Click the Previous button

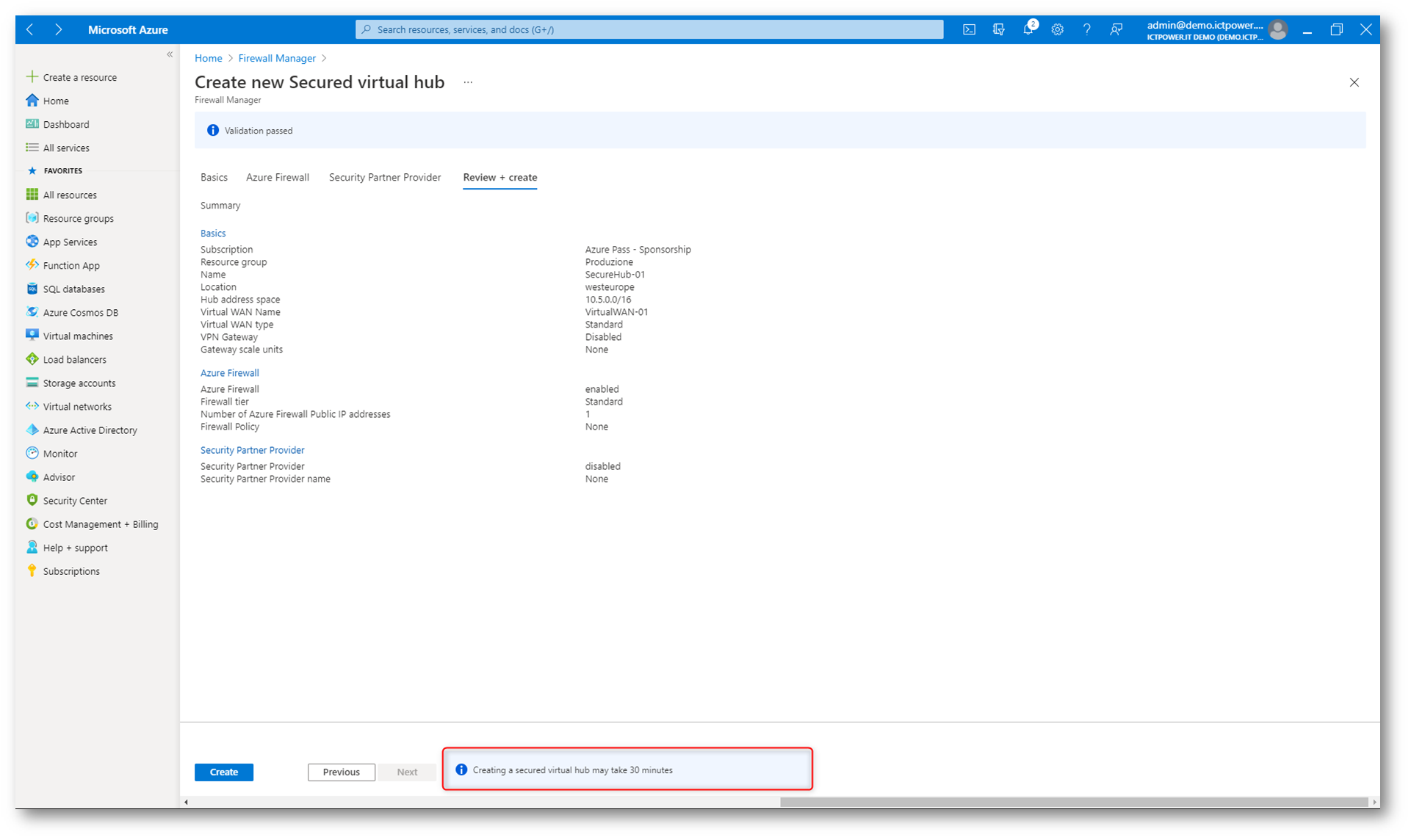click(x=341, y=772)
